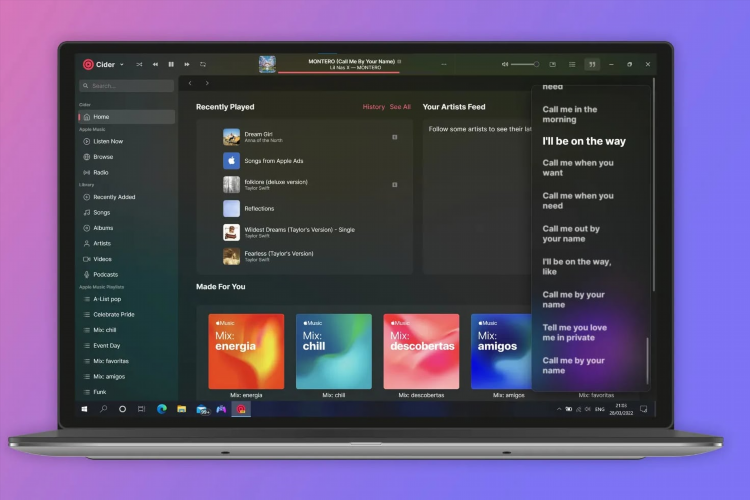The width and height of the screenshot is (750, 500).
Task: Open folklore (deluxe version) album
Action: [x=304, y=185]
